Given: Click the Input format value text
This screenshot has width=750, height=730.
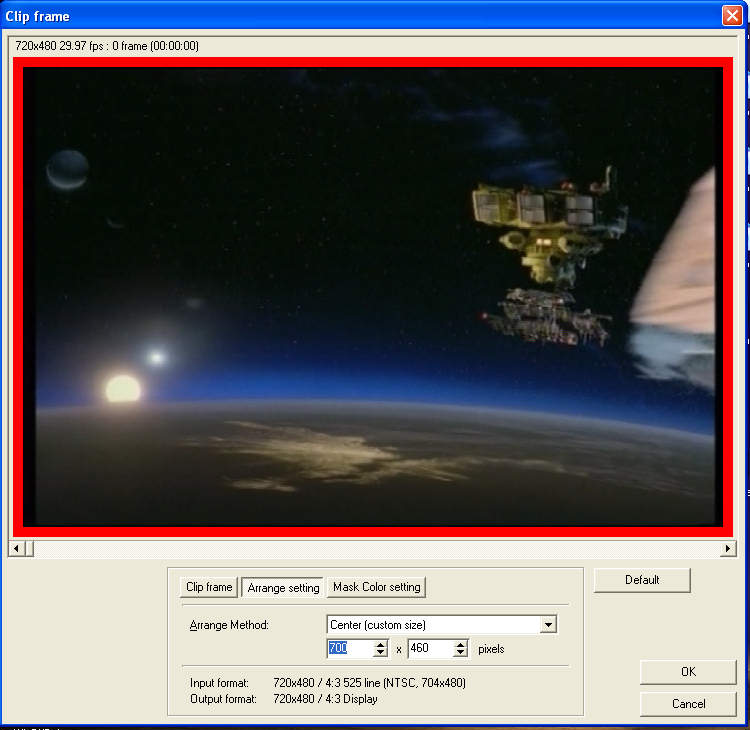Looking at the screenshot, I should (x=369, y=683).
